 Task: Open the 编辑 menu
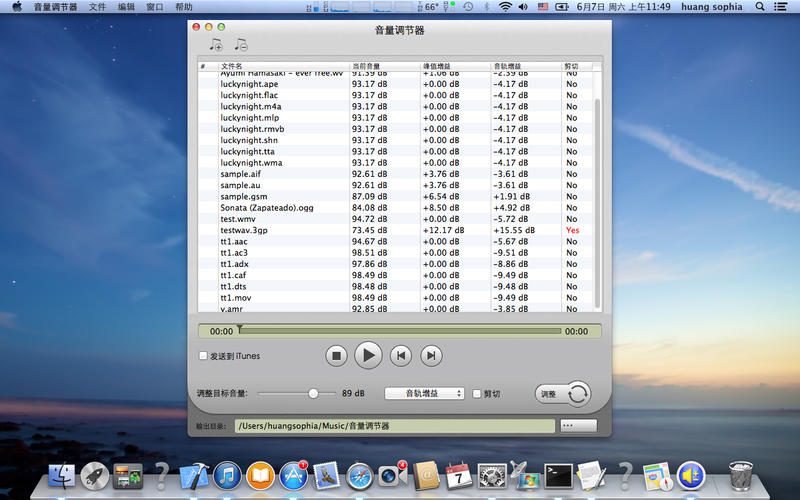(126, 6)
